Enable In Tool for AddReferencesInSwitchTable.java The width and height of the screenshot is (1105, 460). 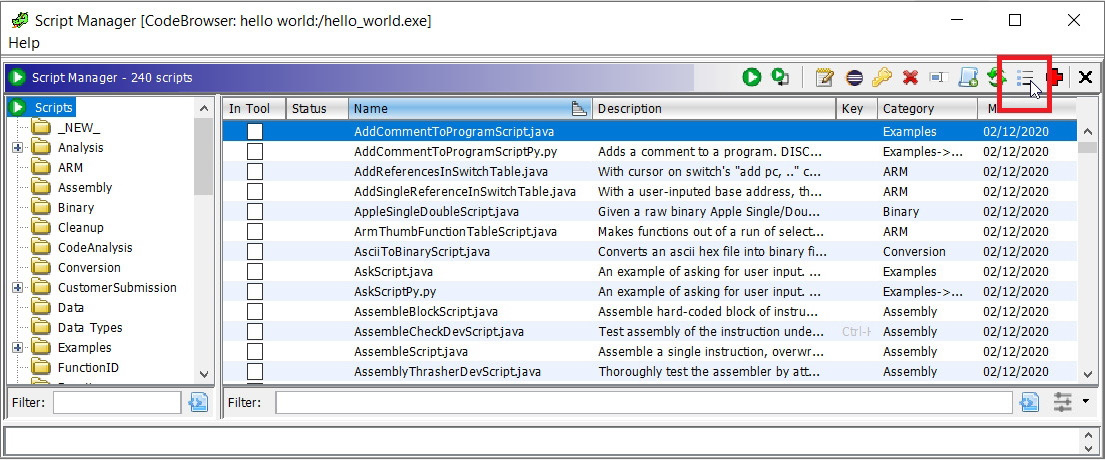(x=254, y=171)
